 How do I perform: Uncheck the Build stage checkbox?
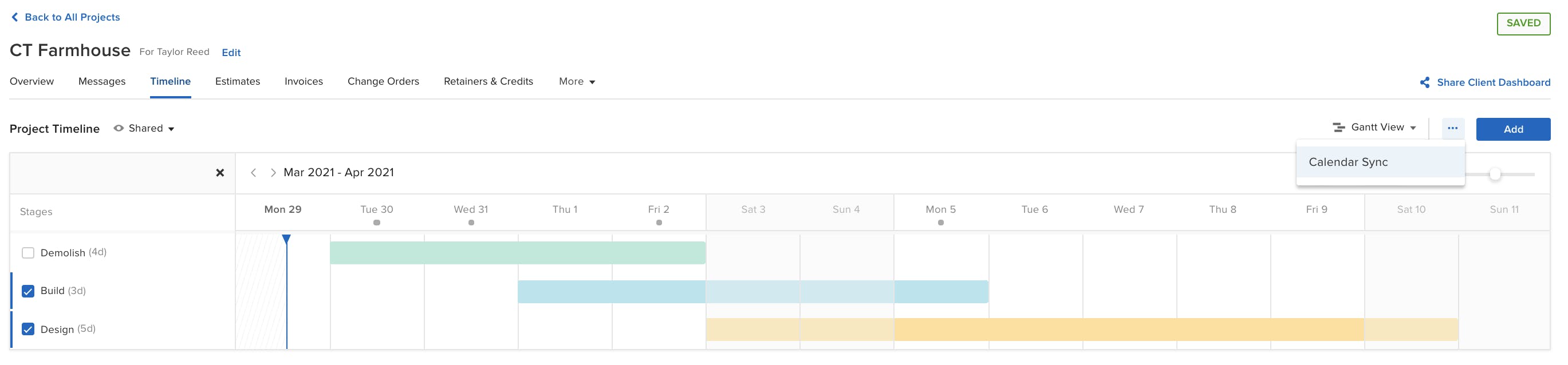(x=28, y=291)
